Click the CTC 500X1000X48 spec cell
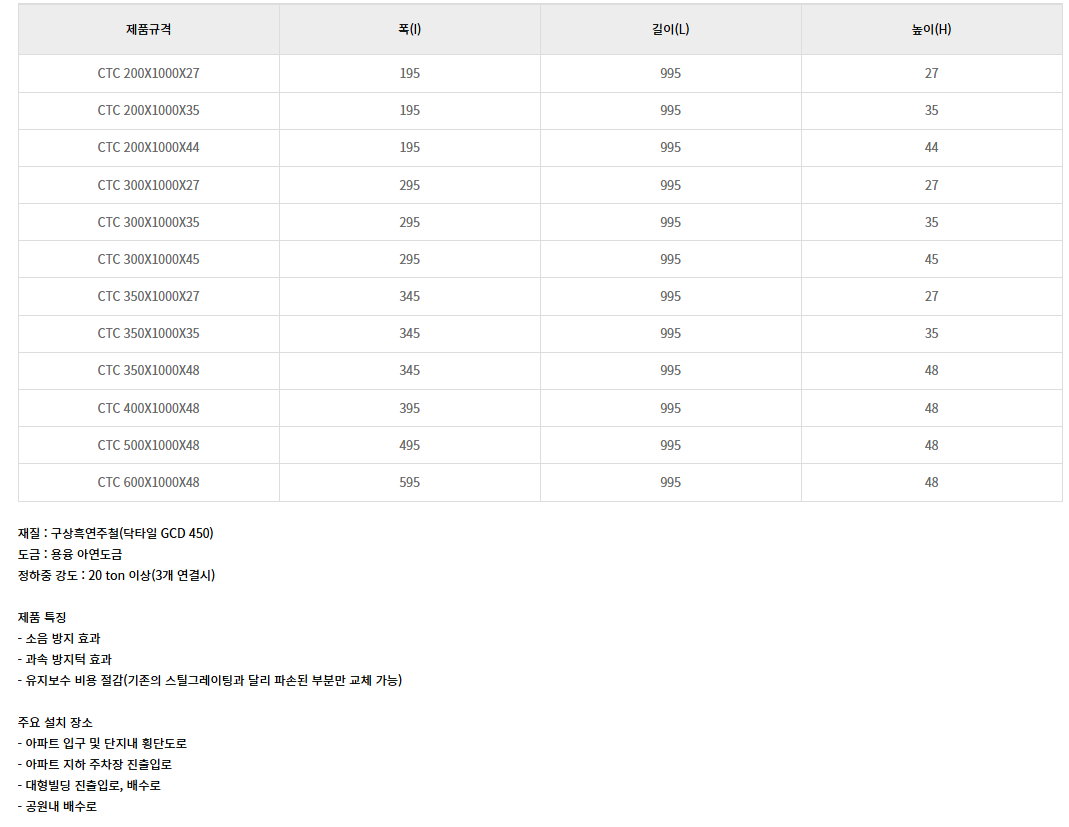 (x=148, y=445)
